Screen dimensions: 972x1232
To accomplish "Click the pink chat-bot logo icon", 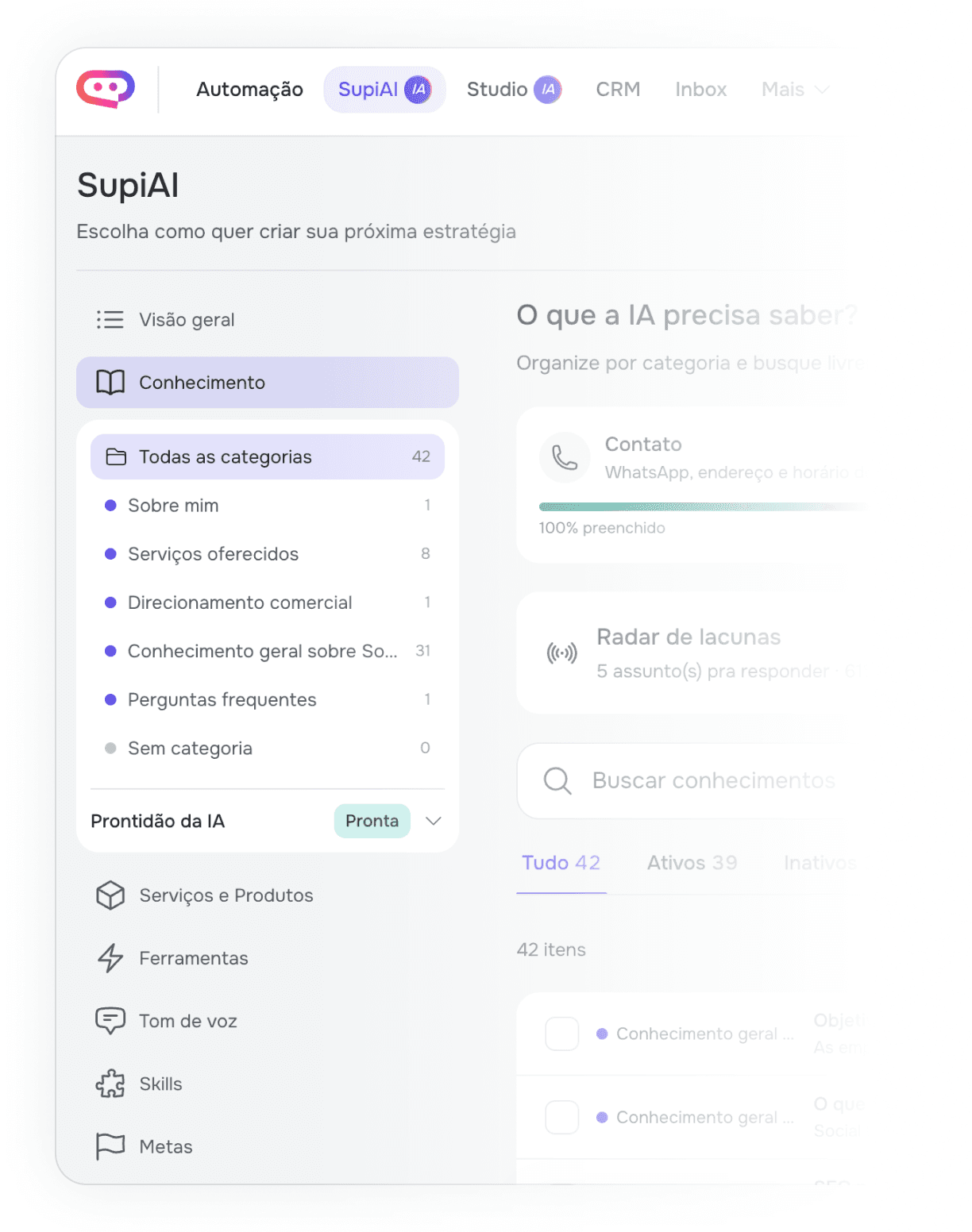I will 106,89.
